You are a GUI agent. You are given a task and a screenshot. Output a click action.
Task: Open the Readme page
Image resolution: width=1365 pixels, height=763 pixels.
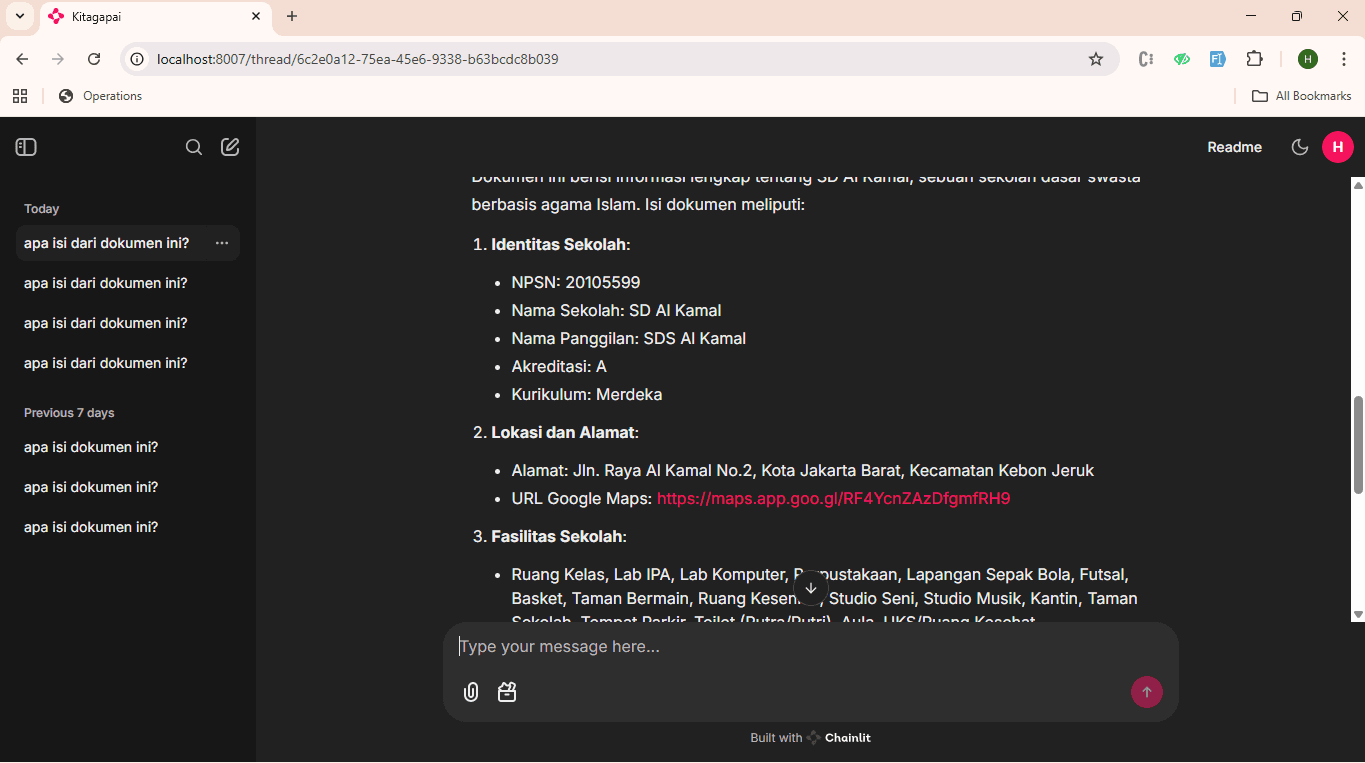point(1234,147)
